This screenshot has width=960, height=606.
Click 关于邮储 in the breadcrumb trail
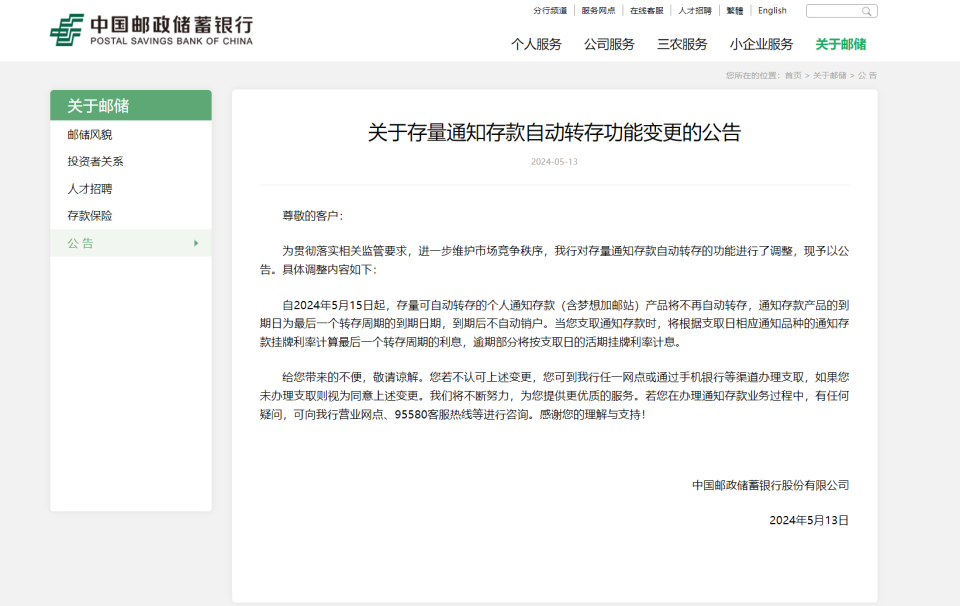pyautogui.click(x=829, y=75)
